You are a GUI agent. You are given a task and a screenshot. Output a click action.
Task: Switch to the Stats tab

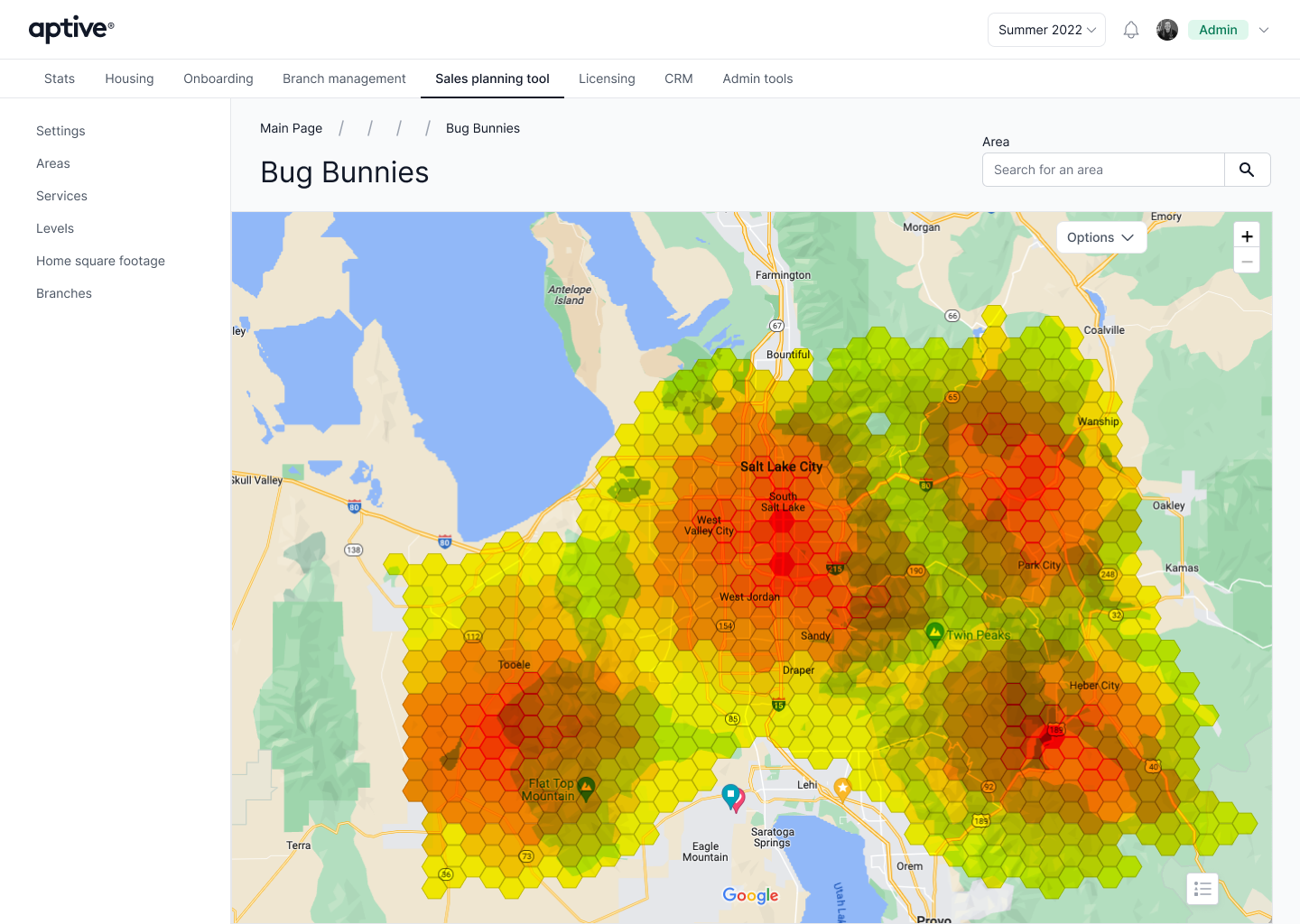[x=60, y=79]
